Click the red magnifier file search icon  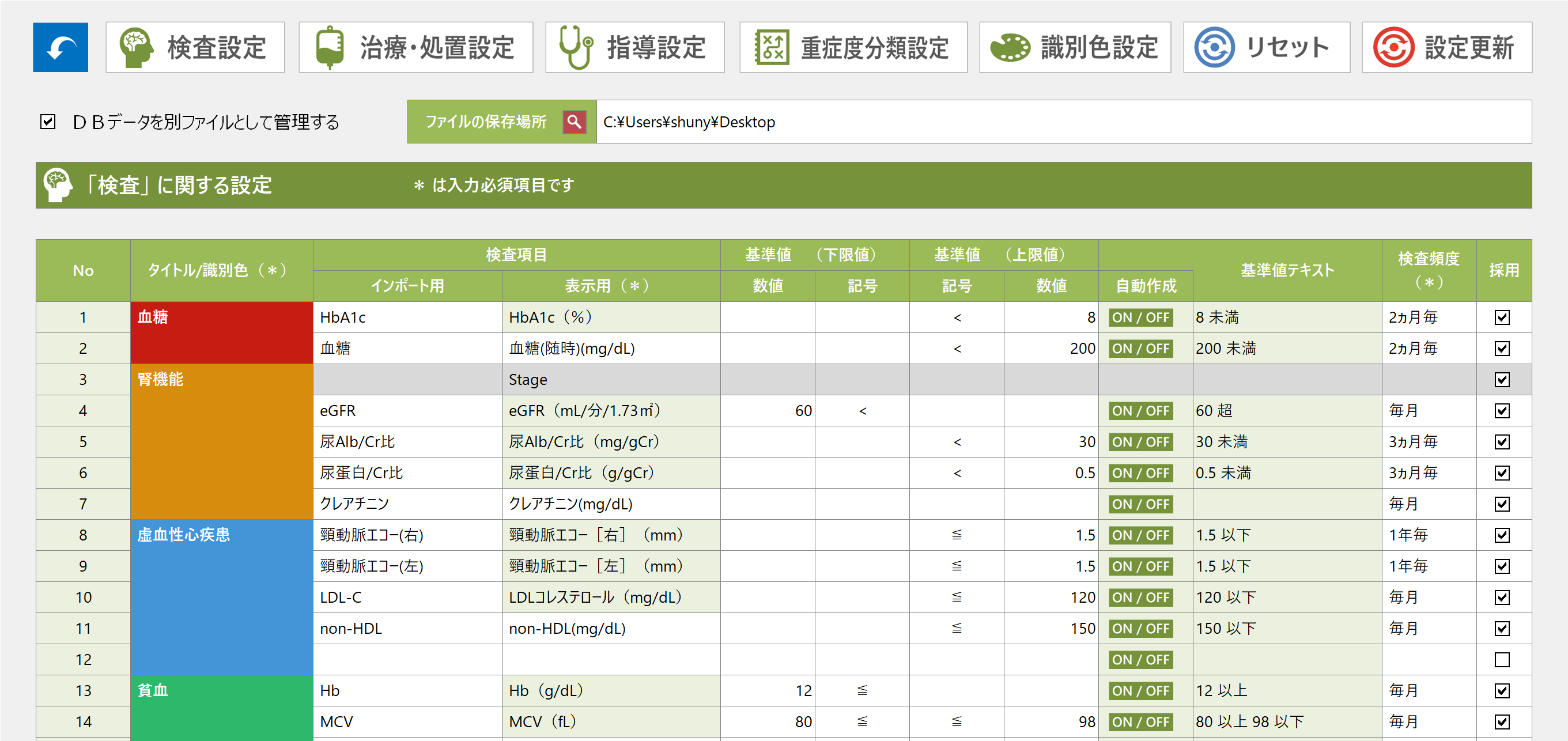point(574,122)
